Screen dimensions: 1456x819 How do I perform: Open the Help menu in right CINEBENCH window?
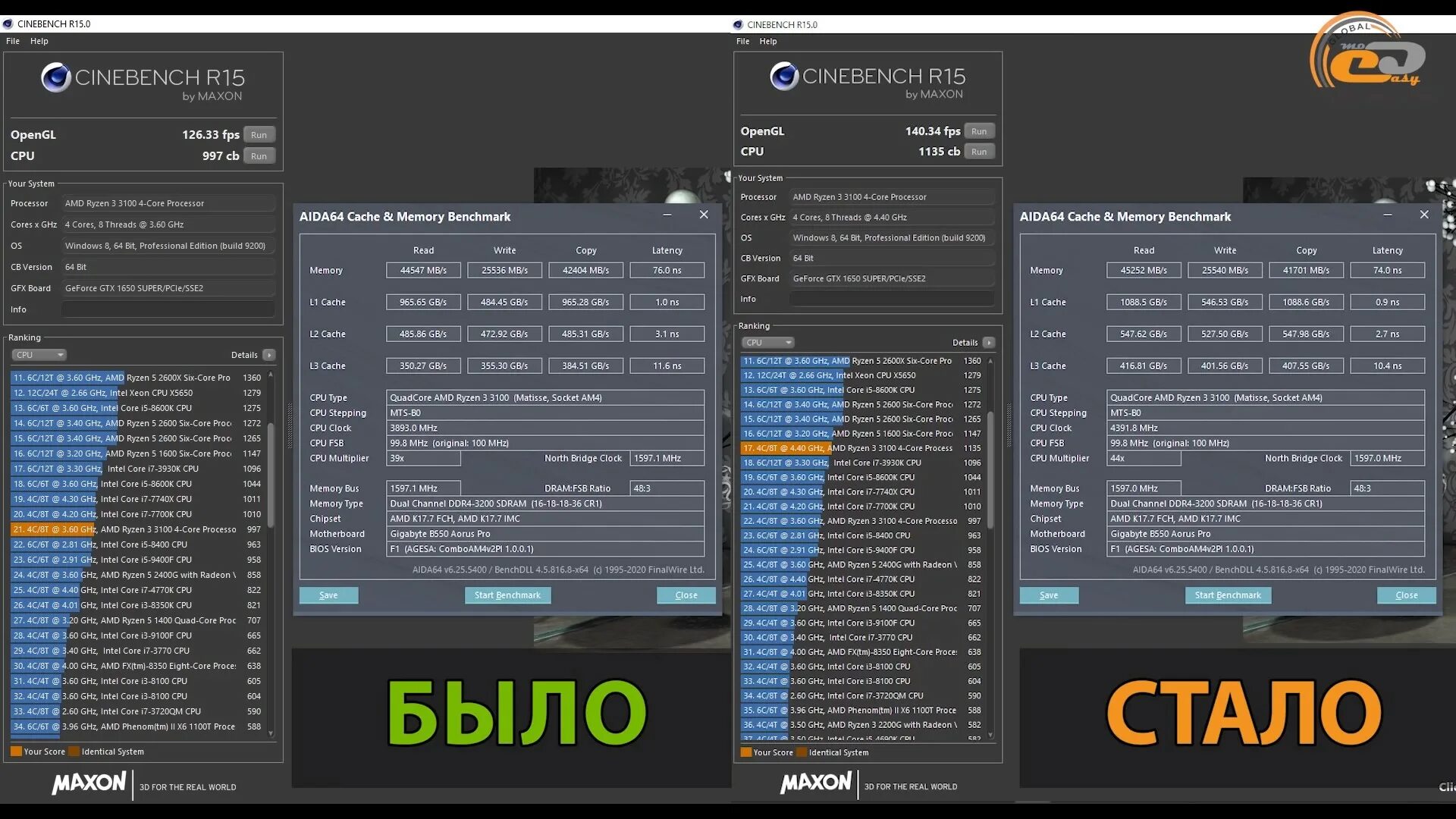tap(768, 41)
